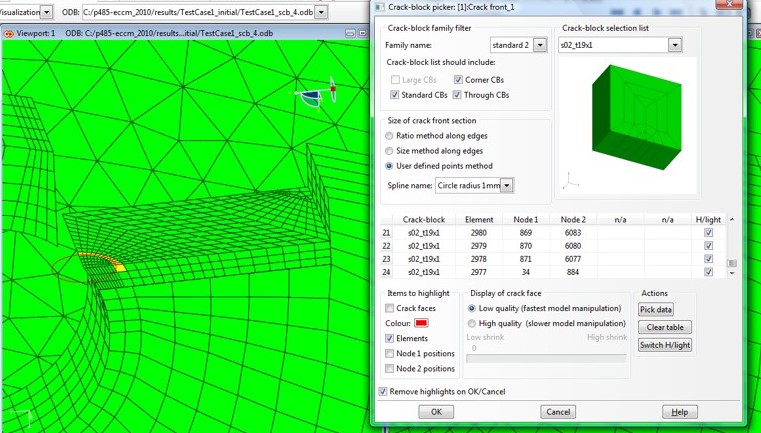Click the Clear table button

[665, 327]
